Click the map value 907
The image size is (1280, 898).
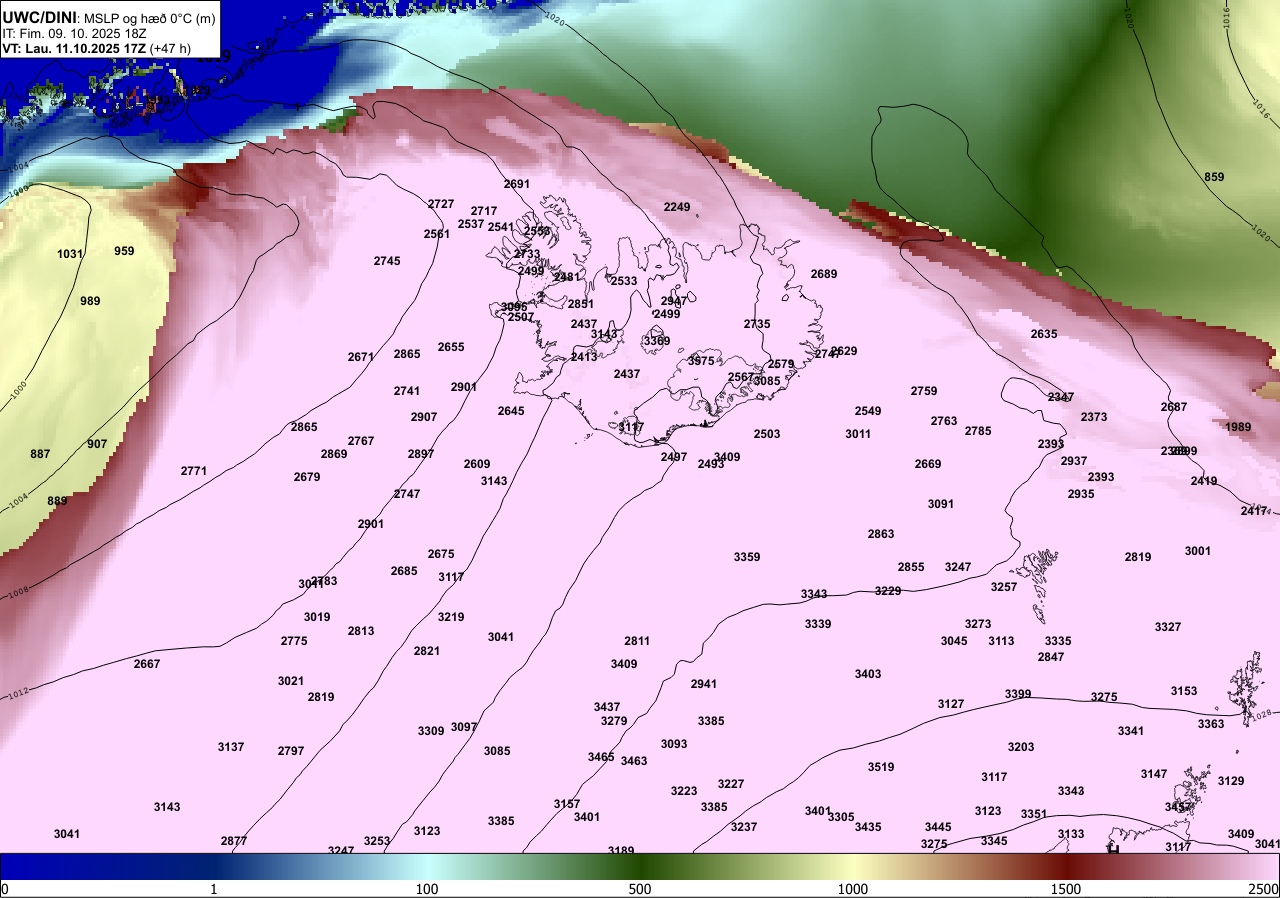point(97,444)
